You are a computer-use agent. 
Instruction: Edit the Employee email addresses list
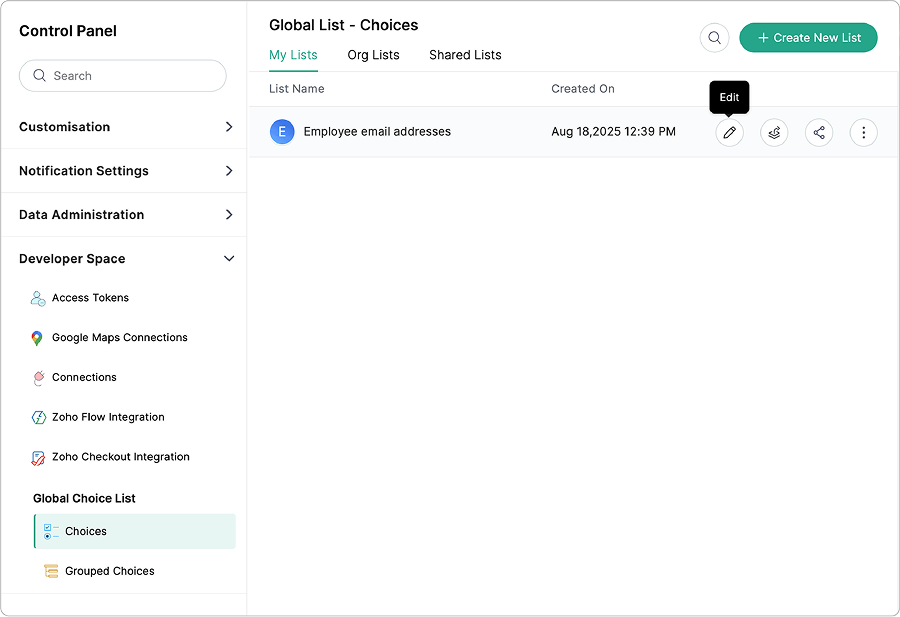pos(729,132)
